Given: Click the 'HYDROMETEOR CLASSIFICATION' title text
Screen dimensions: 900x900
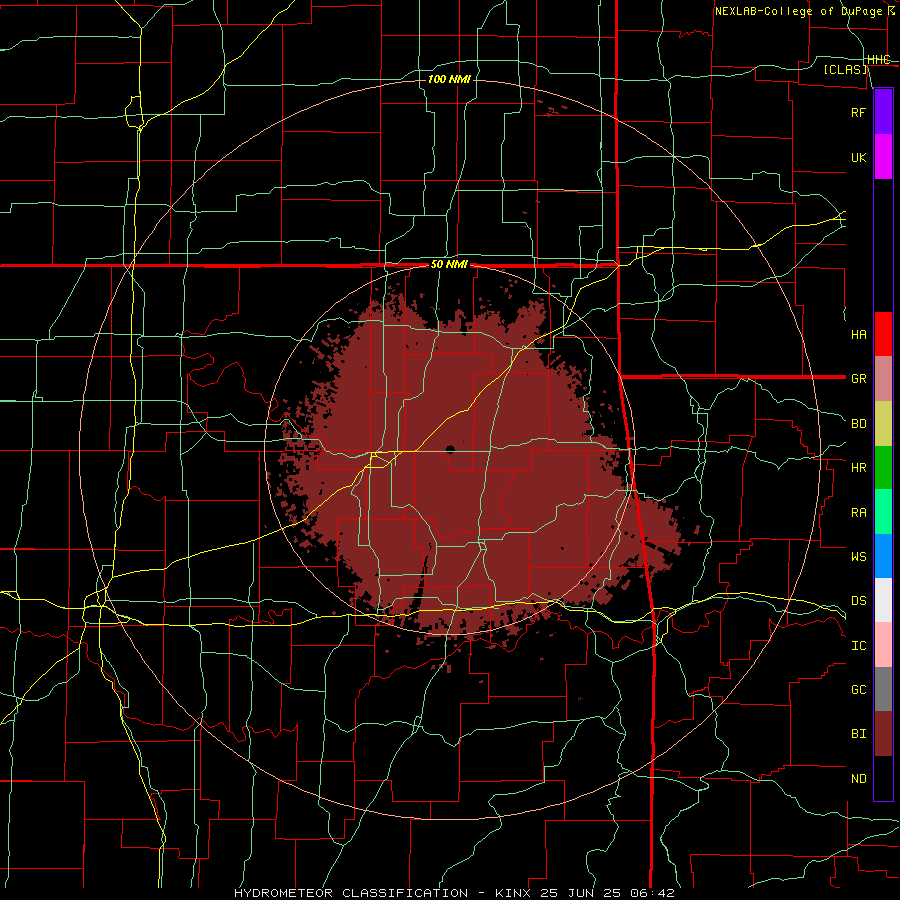Looking at the screenshot, I should tap(351, 893).
